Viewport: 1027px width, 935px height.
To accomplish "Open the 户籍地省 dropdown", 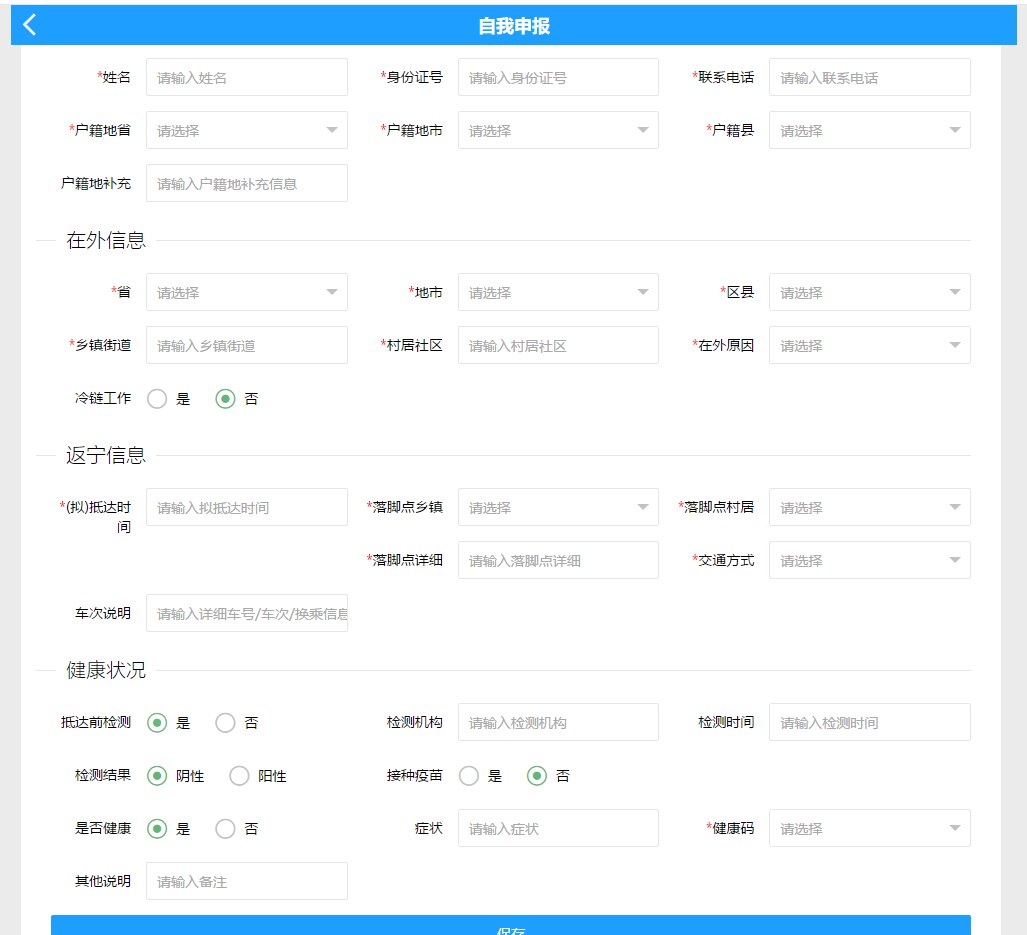I will coord(246,130).
